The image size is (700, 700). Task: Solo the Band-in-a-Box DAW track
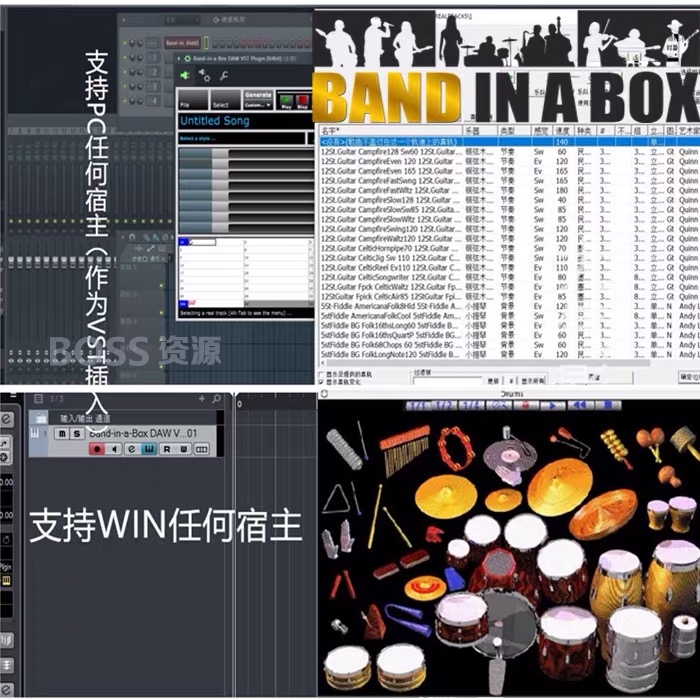(x=77, y=433)
